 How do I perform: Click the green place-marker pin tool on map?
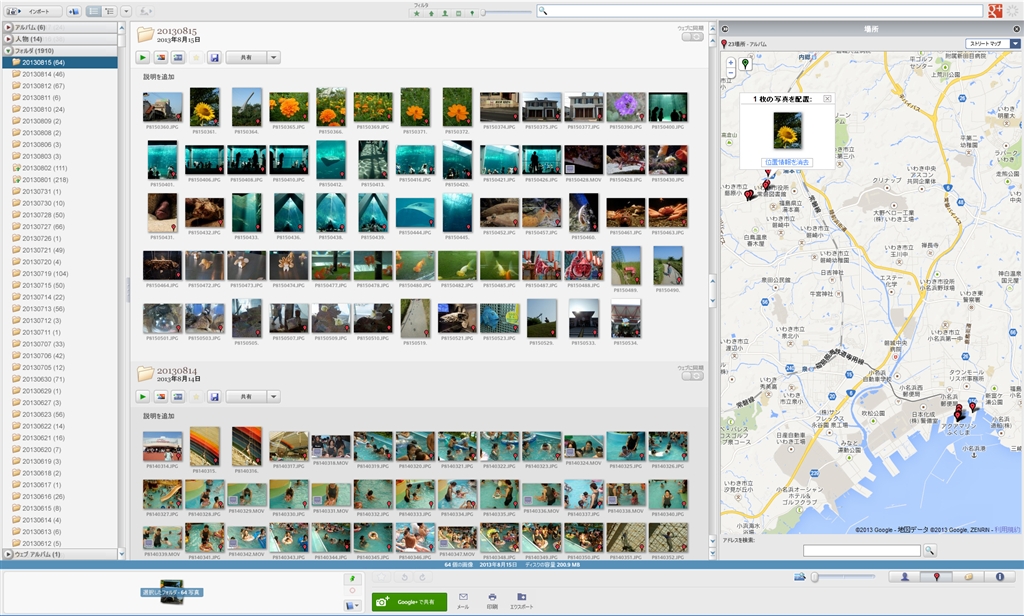745,63
